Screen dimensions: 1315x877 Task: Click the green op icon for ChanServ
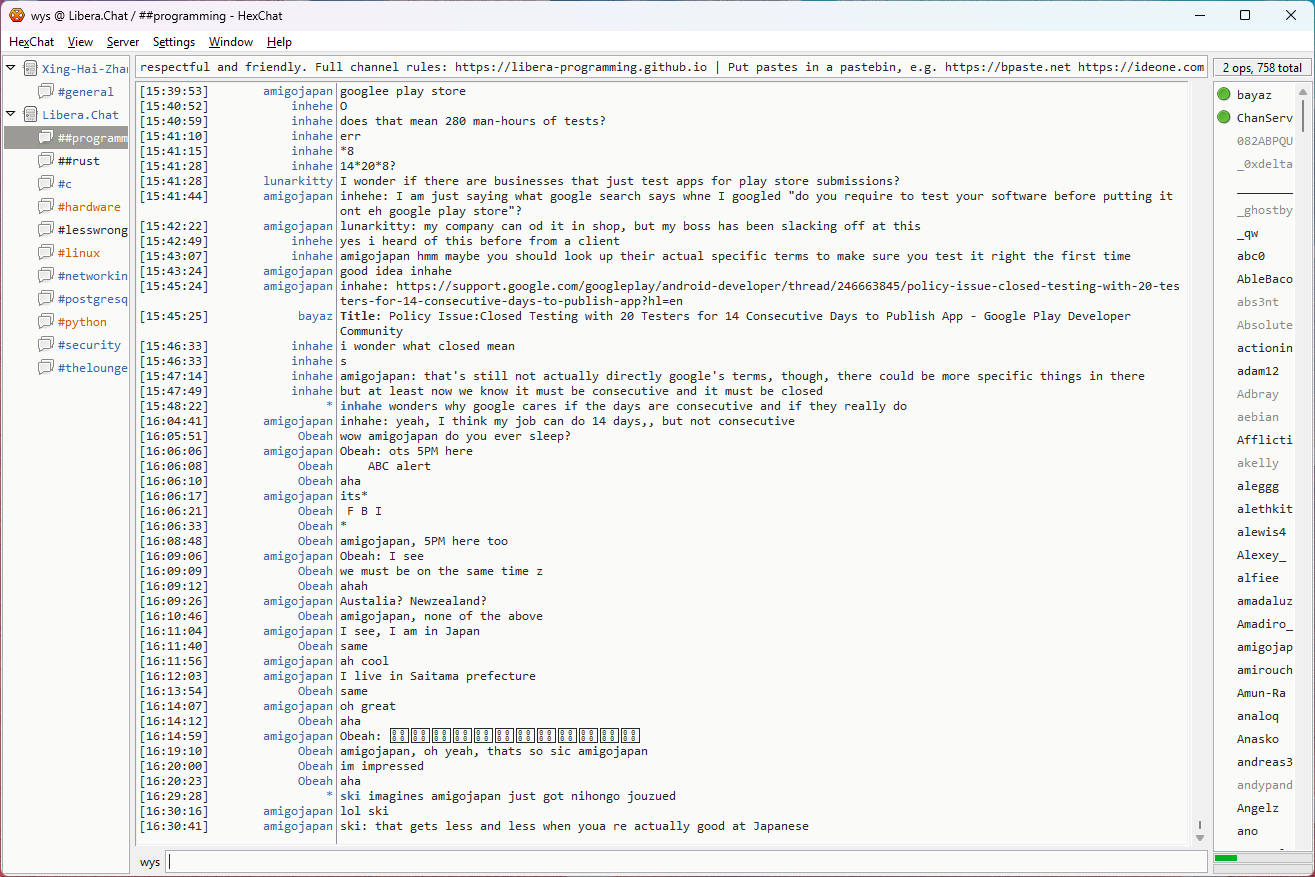point(1223,118)
